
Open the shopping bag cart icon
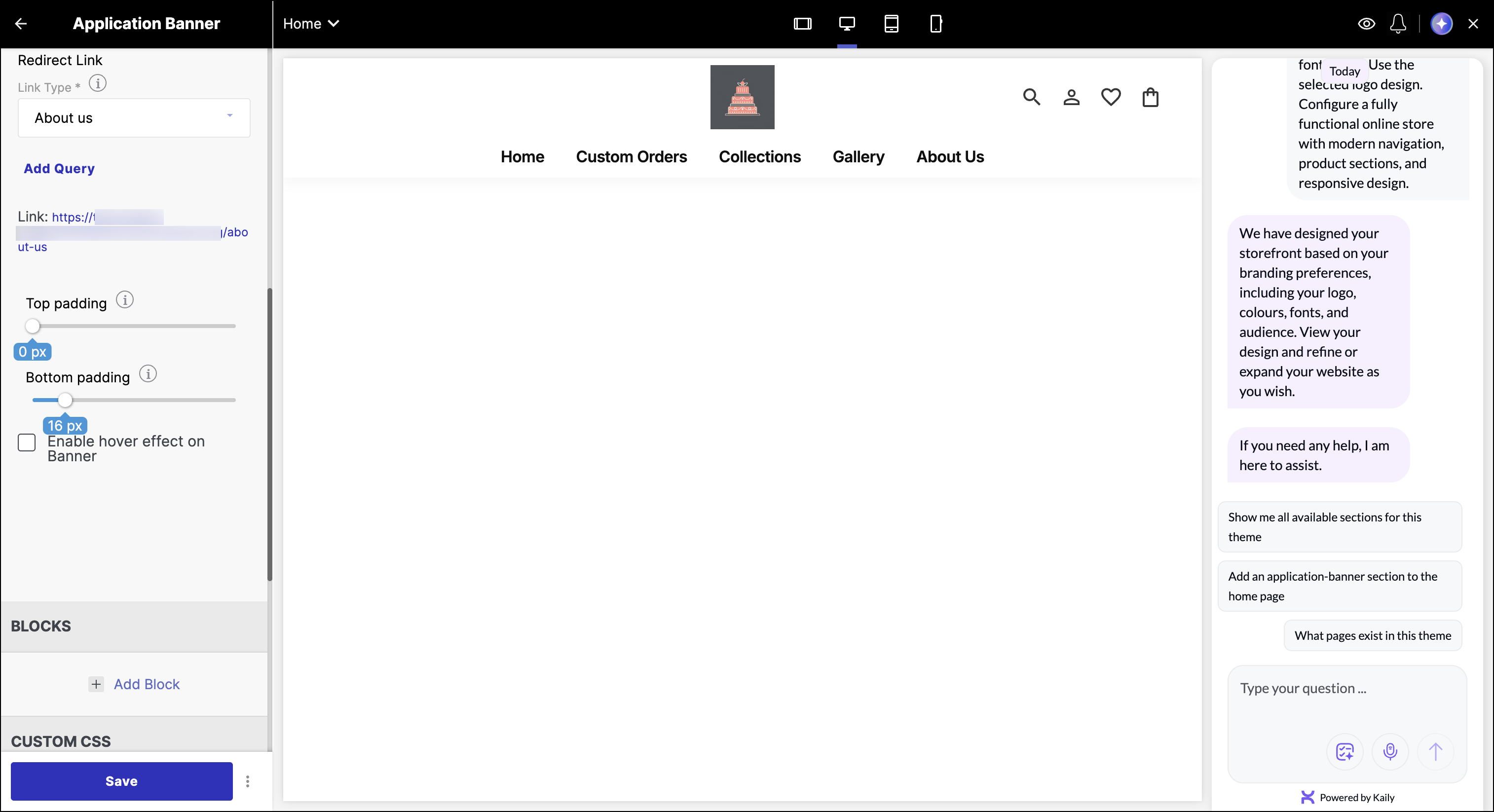click(1150, 97)
